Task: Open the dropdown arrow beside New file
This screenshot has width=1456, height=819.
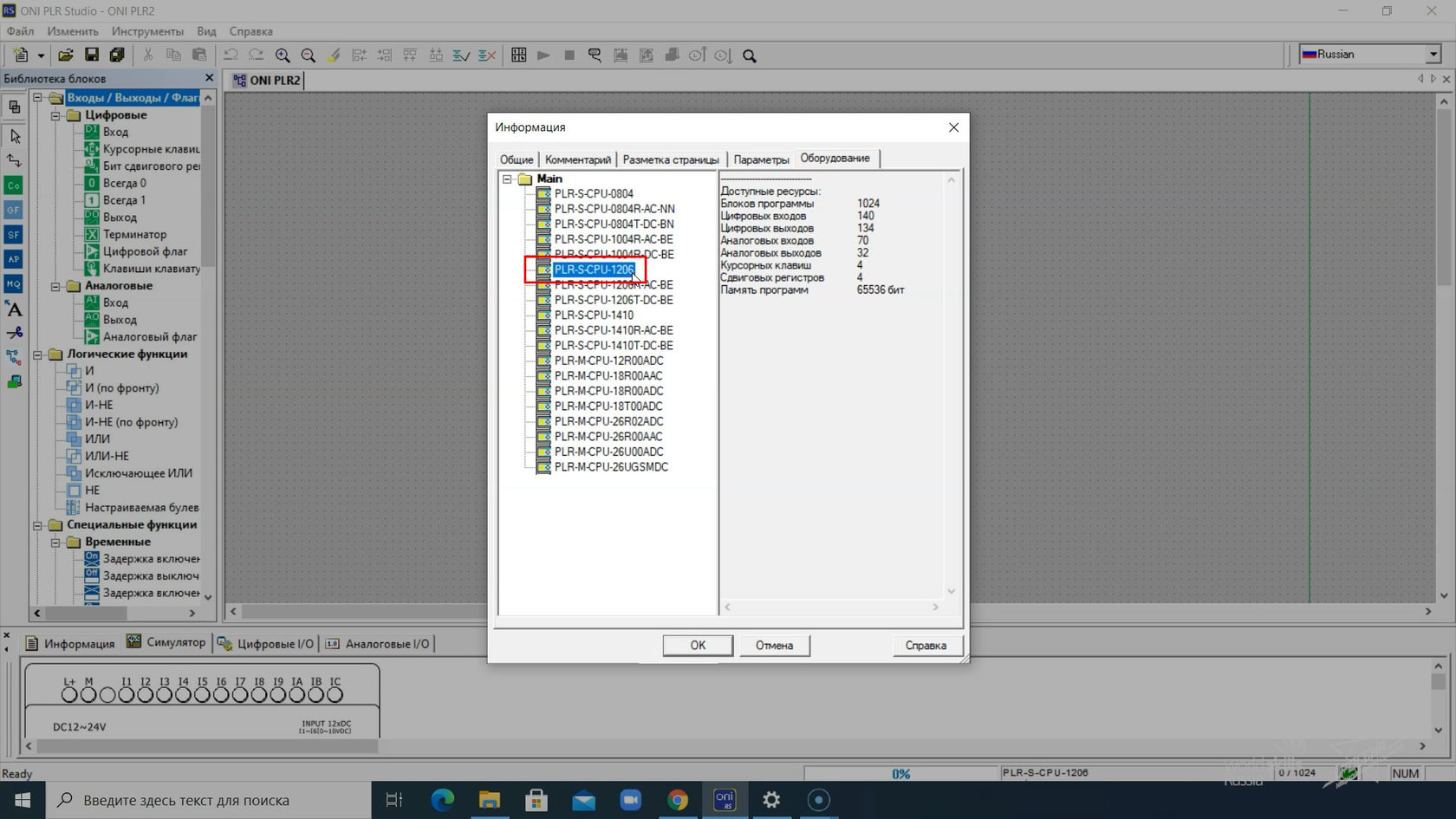Action: point(41,55)
